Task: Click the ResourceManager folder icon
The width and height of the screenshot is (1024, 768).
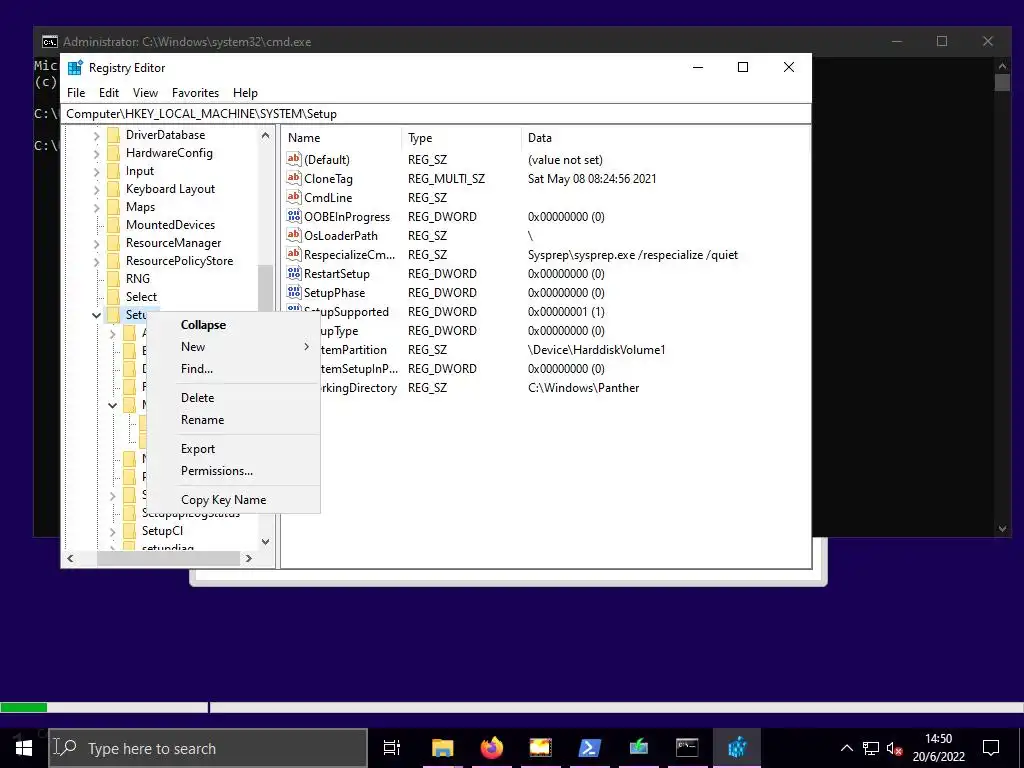Action: click(x=114, y=243)
